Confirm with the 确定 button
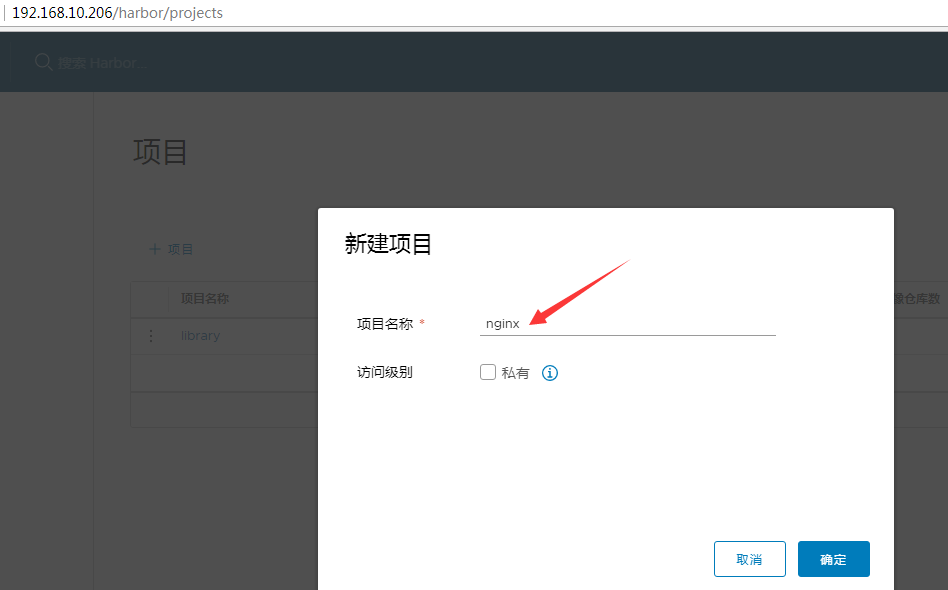Screen dimensions: 948x590 click(834, 559)
